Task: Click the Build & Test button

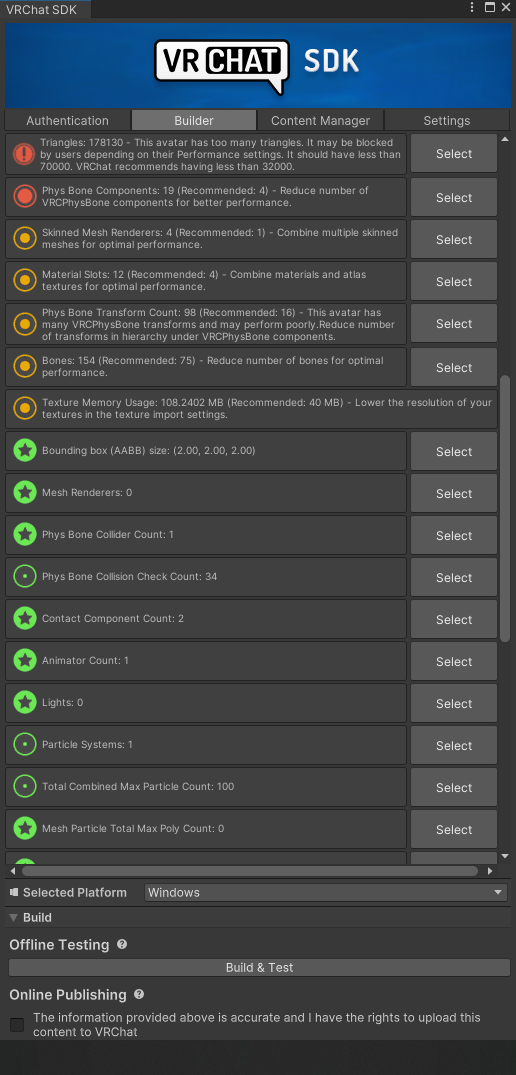Action: point(259,967)
